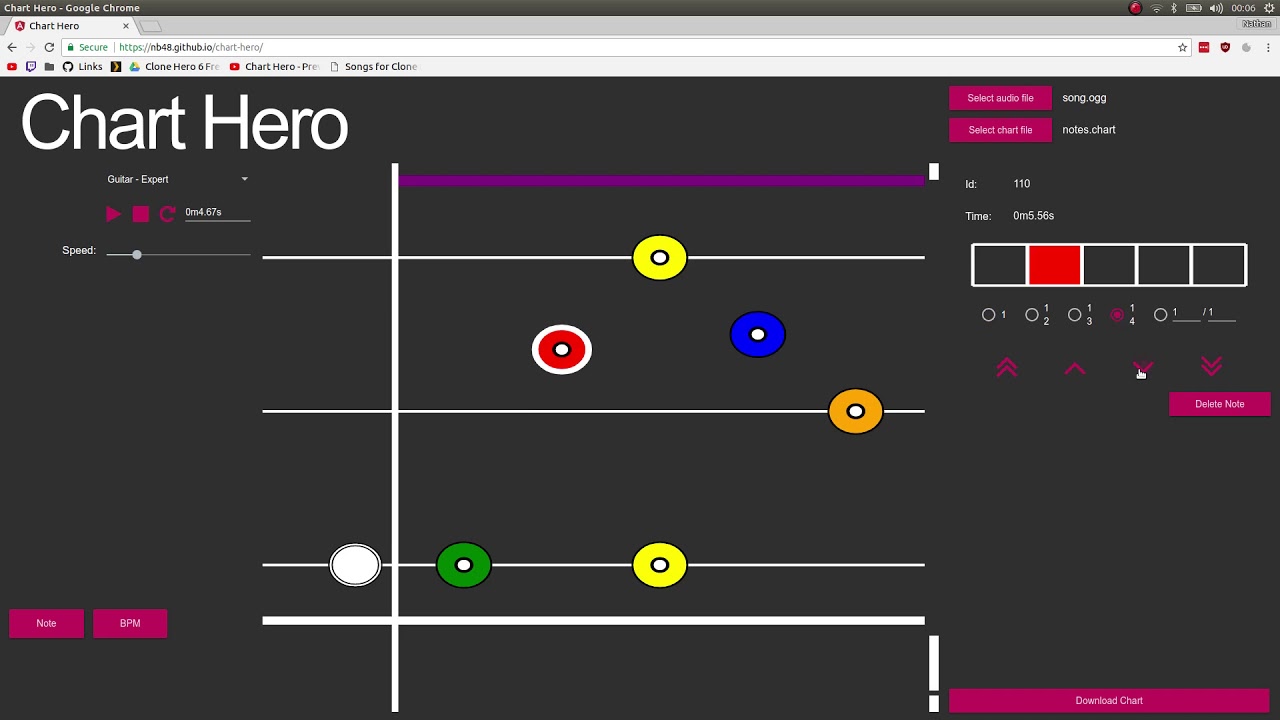Toggle the red fret box in note editor
This screenshot has height=720, width=1280.
[x=1055, y=265]
